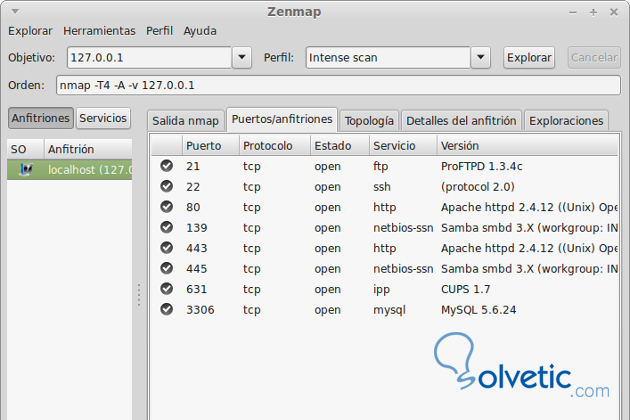This screenshot has height=420, width=630.
Task: Sort by the Versión column header
Action: 528,145
